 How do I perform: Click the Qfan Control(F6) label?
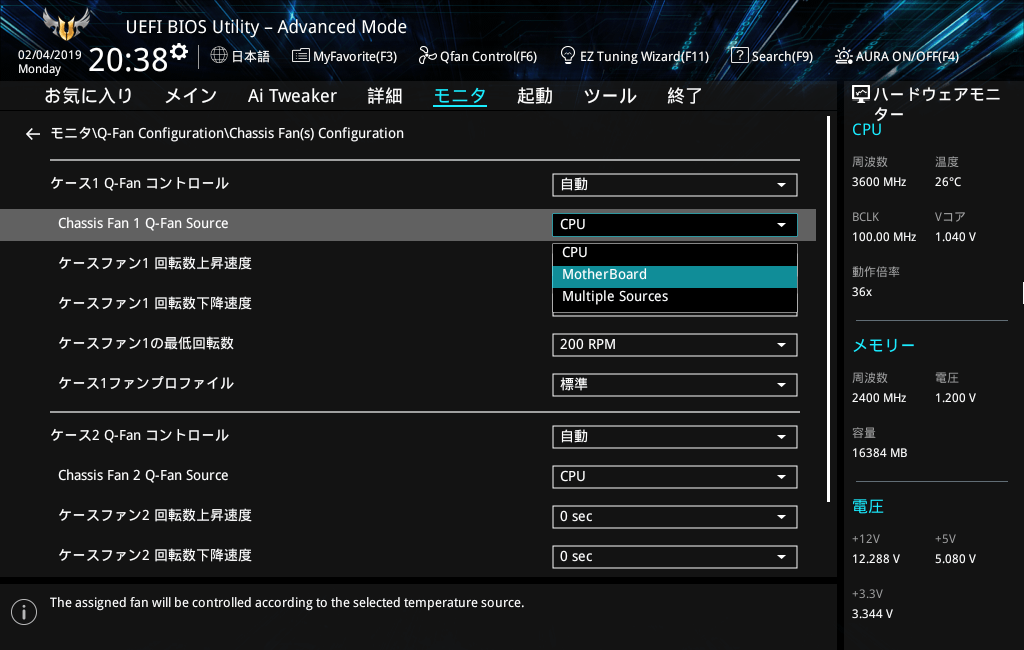pyautogui.click(x=488, y=57)
